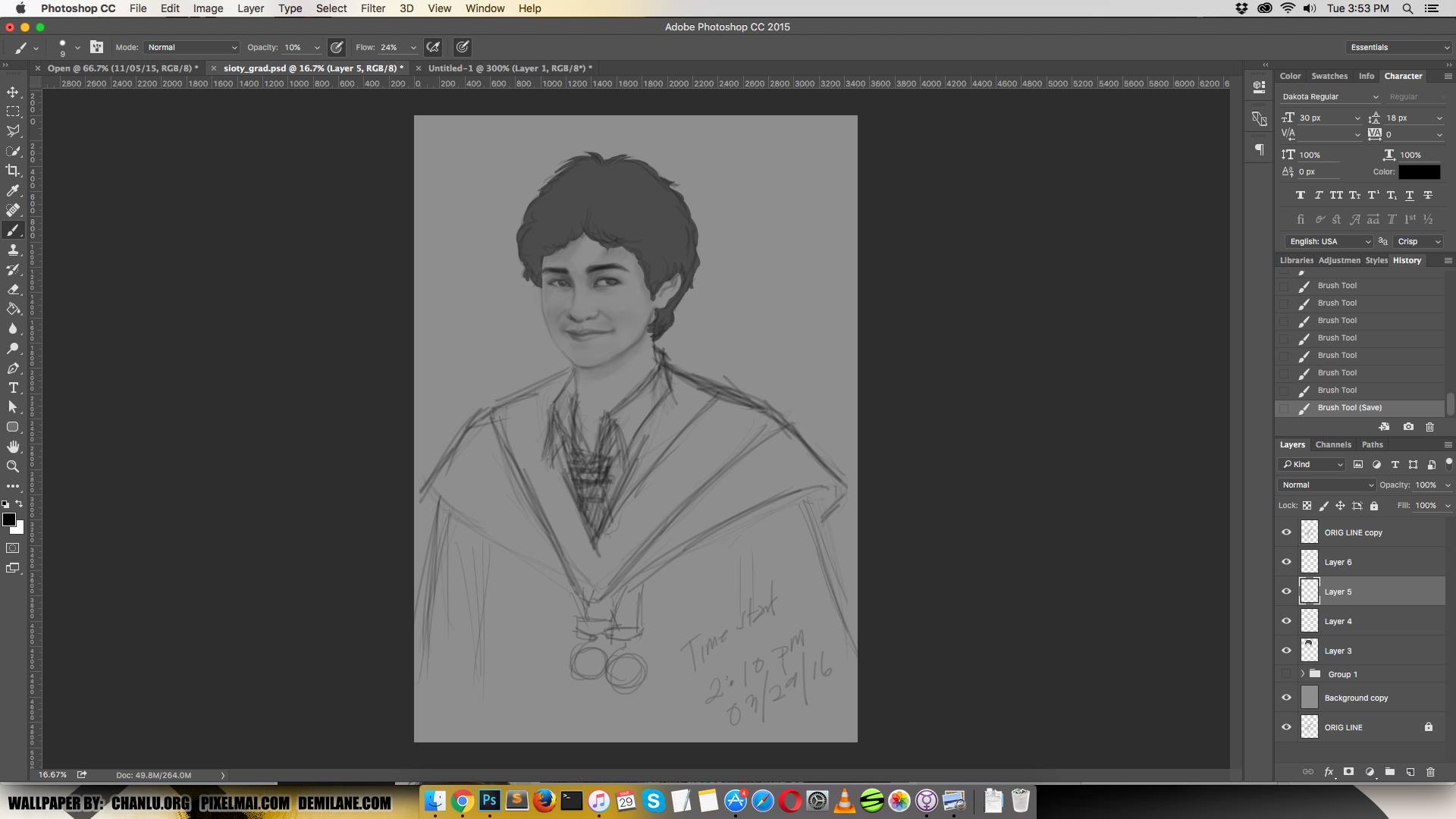1456x819 pixels.
Task: Apply Faux Bold text style
Action: click(x=1300, y=196)
